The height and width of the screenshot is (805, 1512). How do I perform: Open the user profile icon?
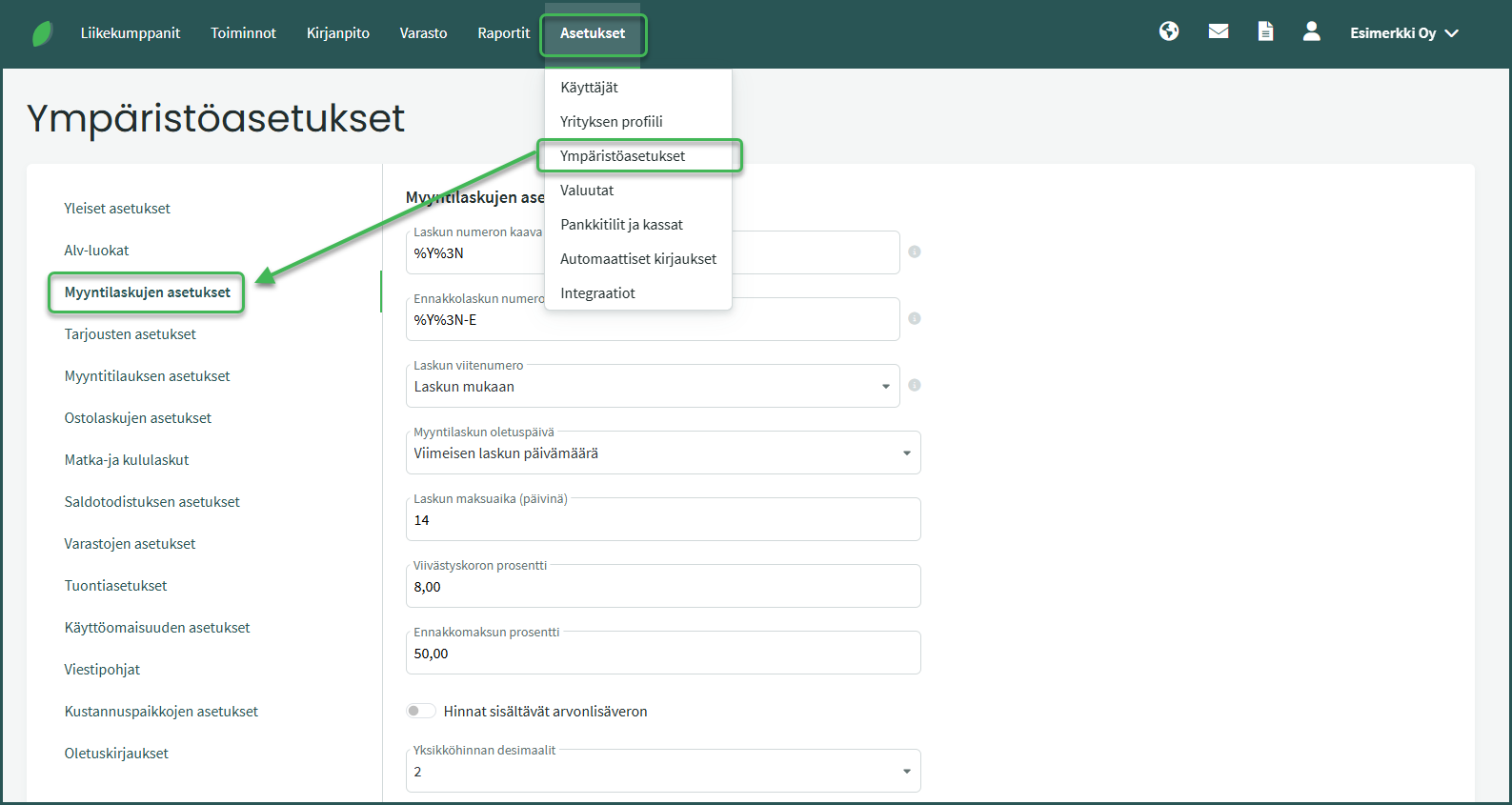pyautogui.click(x=1311, y=31)
